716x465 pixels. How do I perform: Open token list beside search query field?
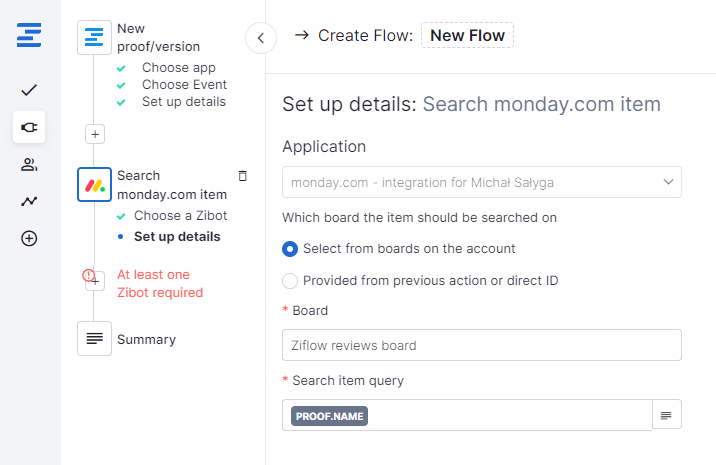coord(667,415)
